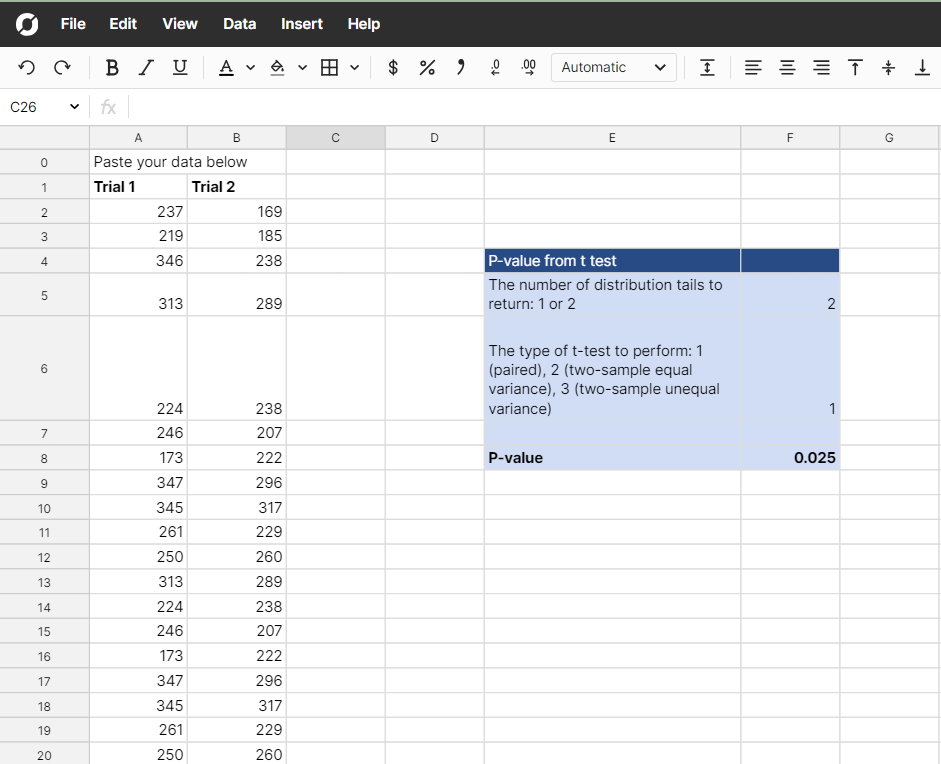Toggle underline formatting

[x=180, y=67]
